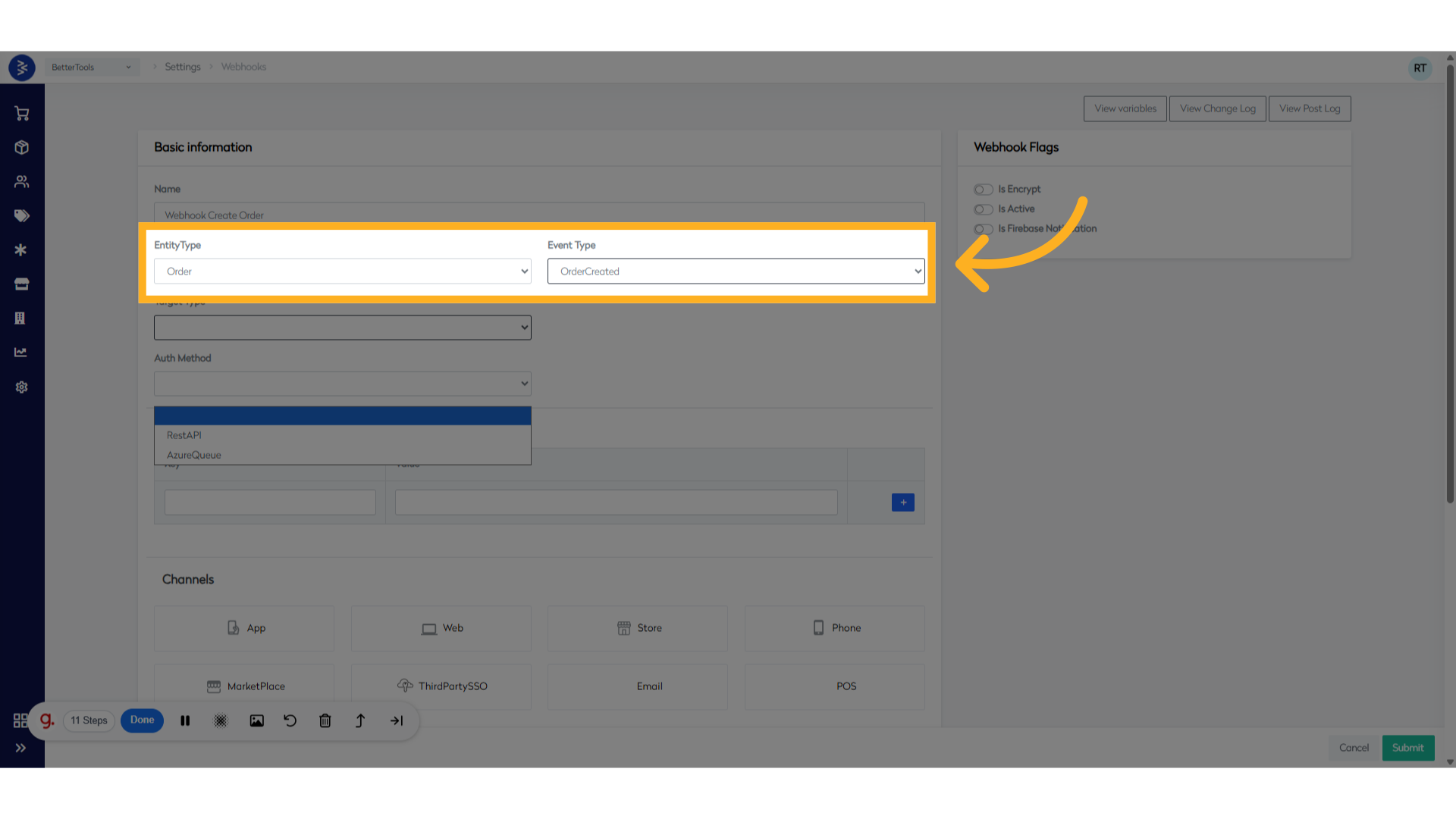Click the View Post Log button
This screenshot has width=1456, height=819.
click(1309, 108)
